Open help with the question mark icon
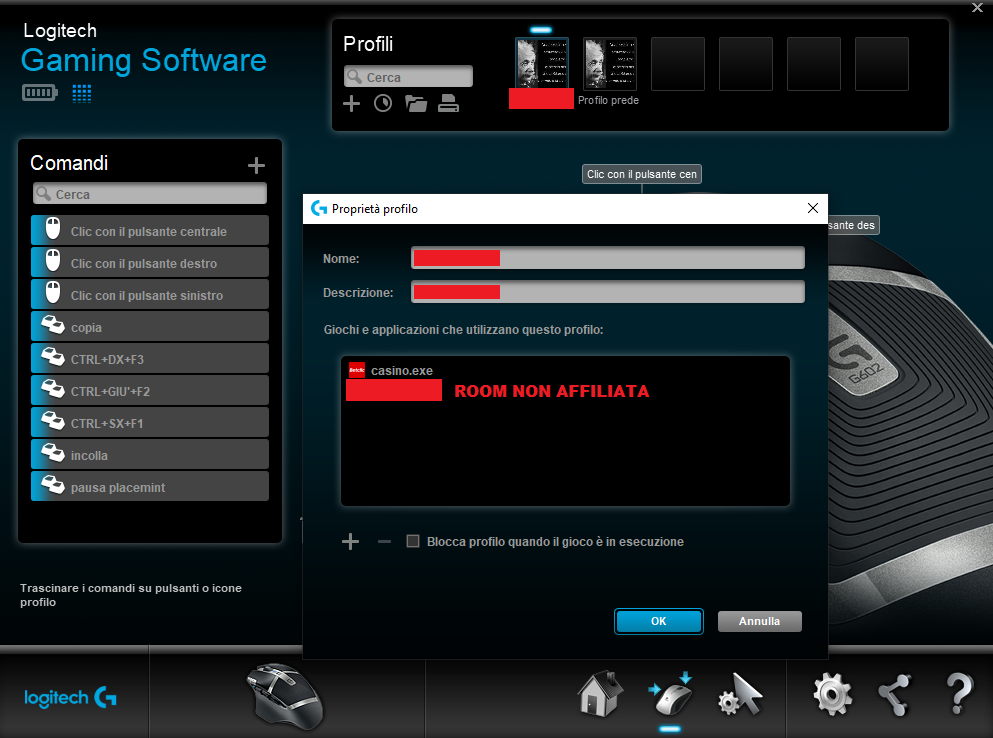Viewport: 993px width, 738px height. point(959,694)
